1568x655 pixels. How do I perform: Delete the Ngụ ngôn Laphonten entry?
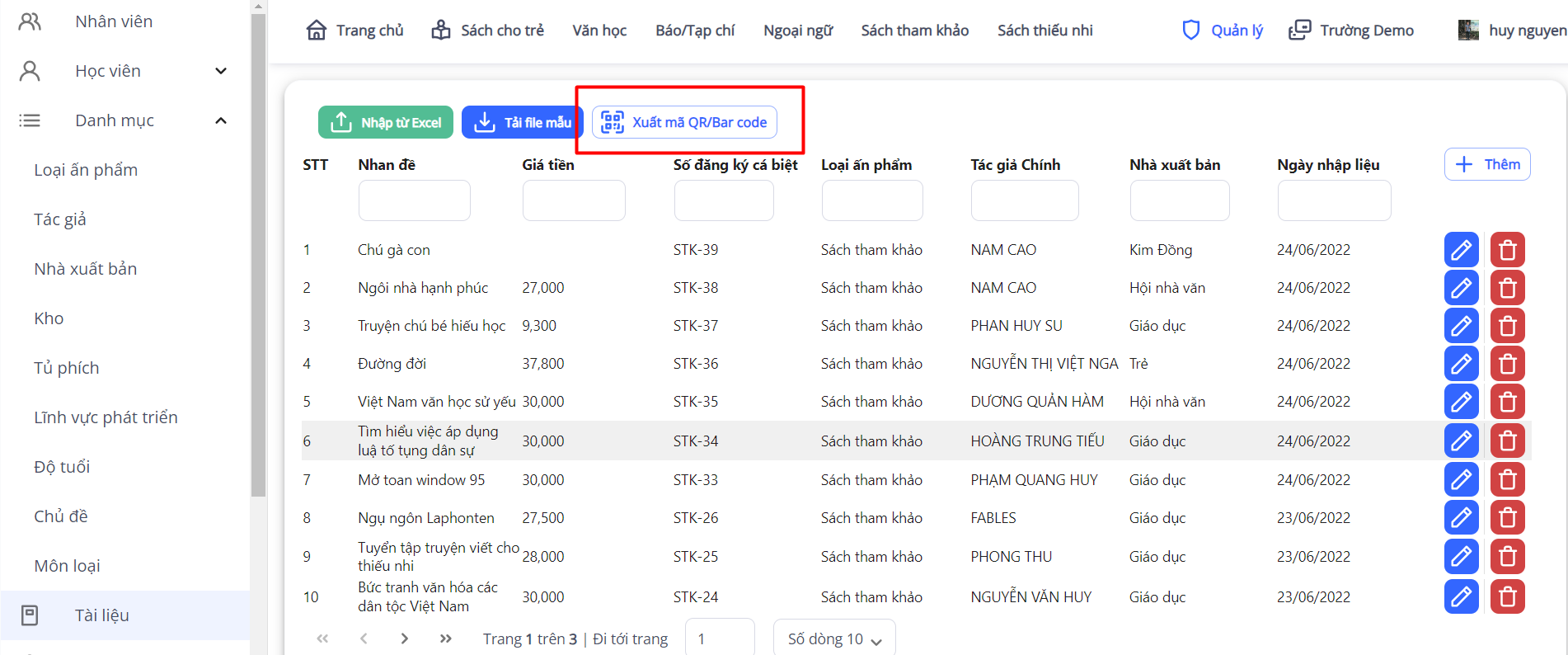pos(1507,518)
